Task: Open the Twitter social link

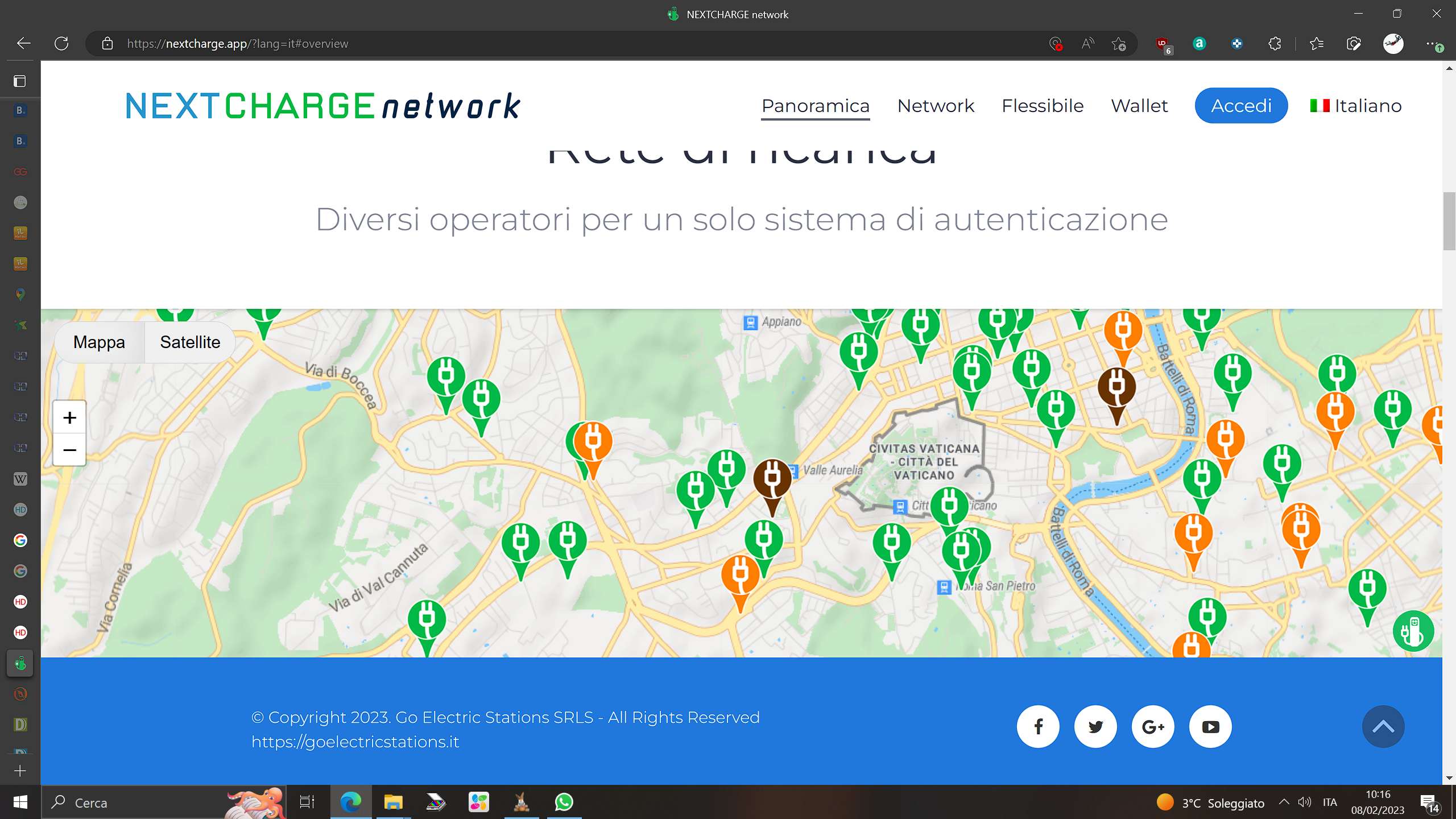Action: click(1095, 727)
